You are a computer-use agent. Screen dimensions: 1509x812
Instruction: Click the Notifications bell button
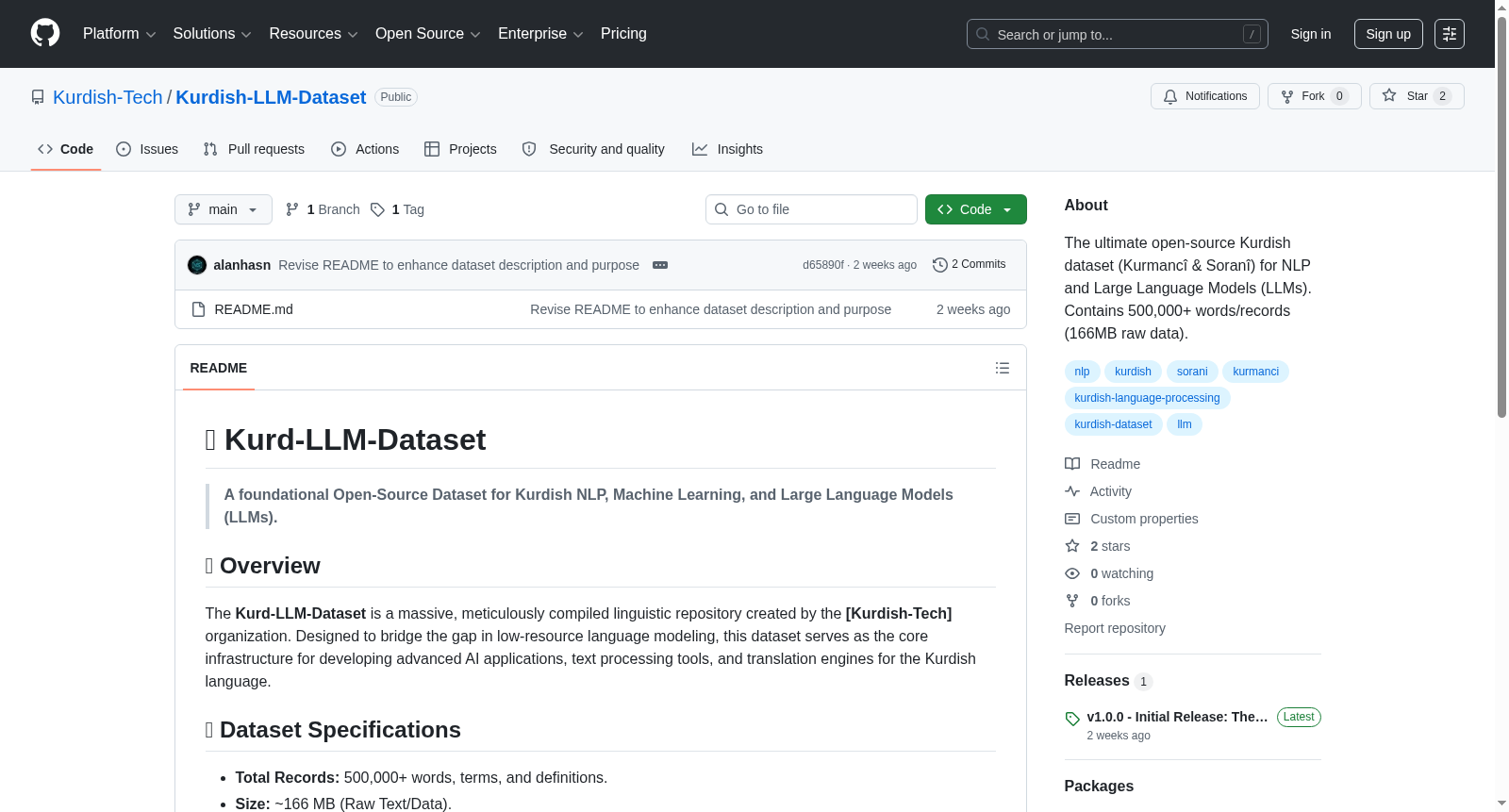click(x=1204, y=96)
